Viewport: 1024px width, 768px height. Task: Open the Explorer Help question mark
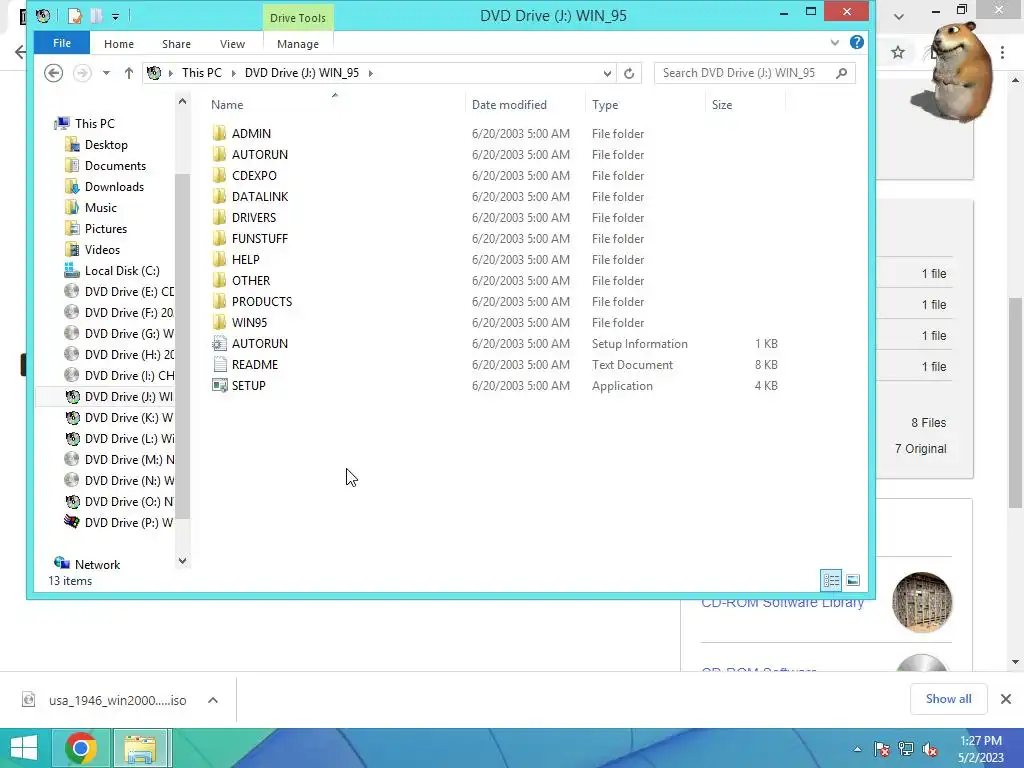[857, 42]
